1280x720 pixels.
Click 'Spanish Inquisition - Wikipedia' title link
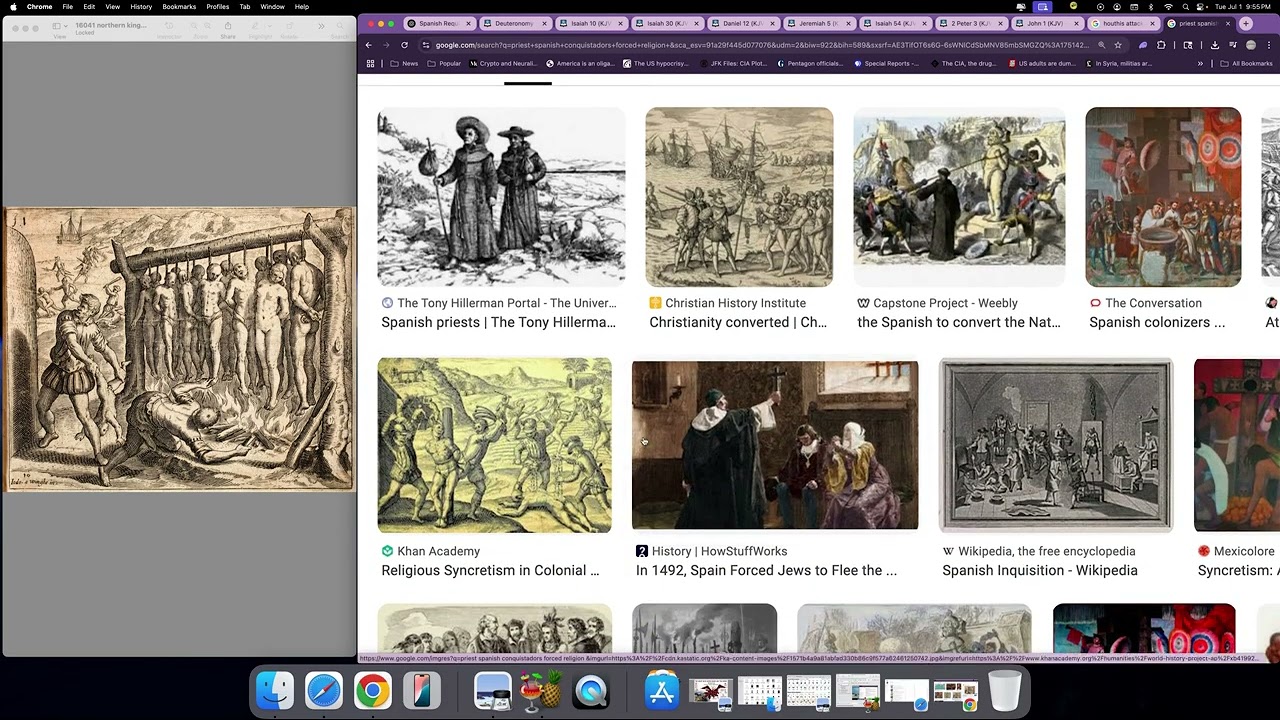(x=1040, y=570)
